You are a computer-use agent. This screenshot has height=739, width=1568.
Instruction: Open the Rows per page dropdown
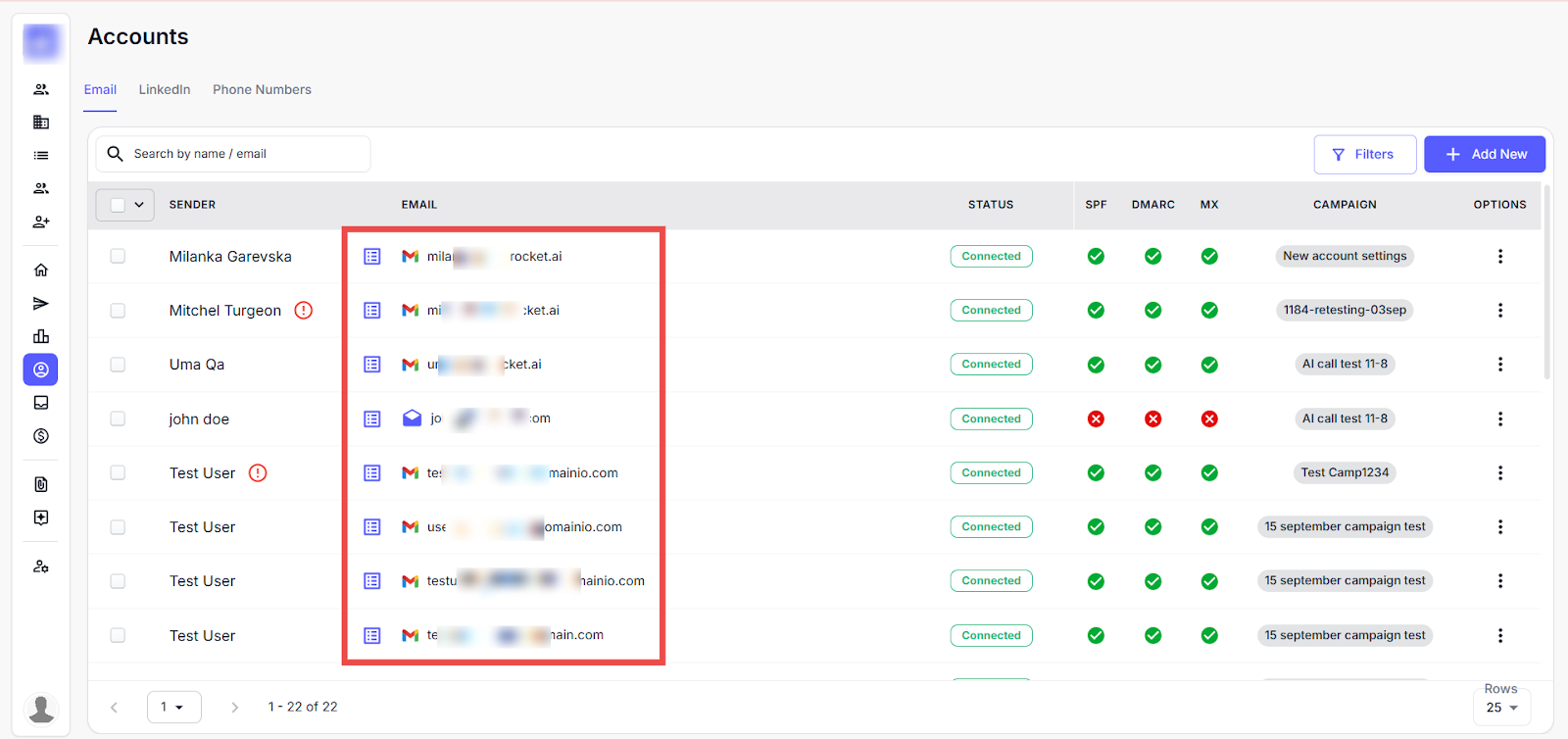[x=1501, y=708]
